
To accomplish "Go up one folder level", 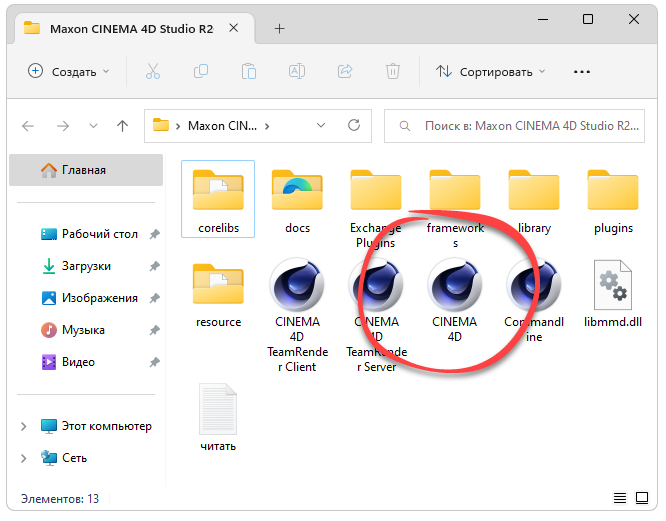I will coord(122,126).
